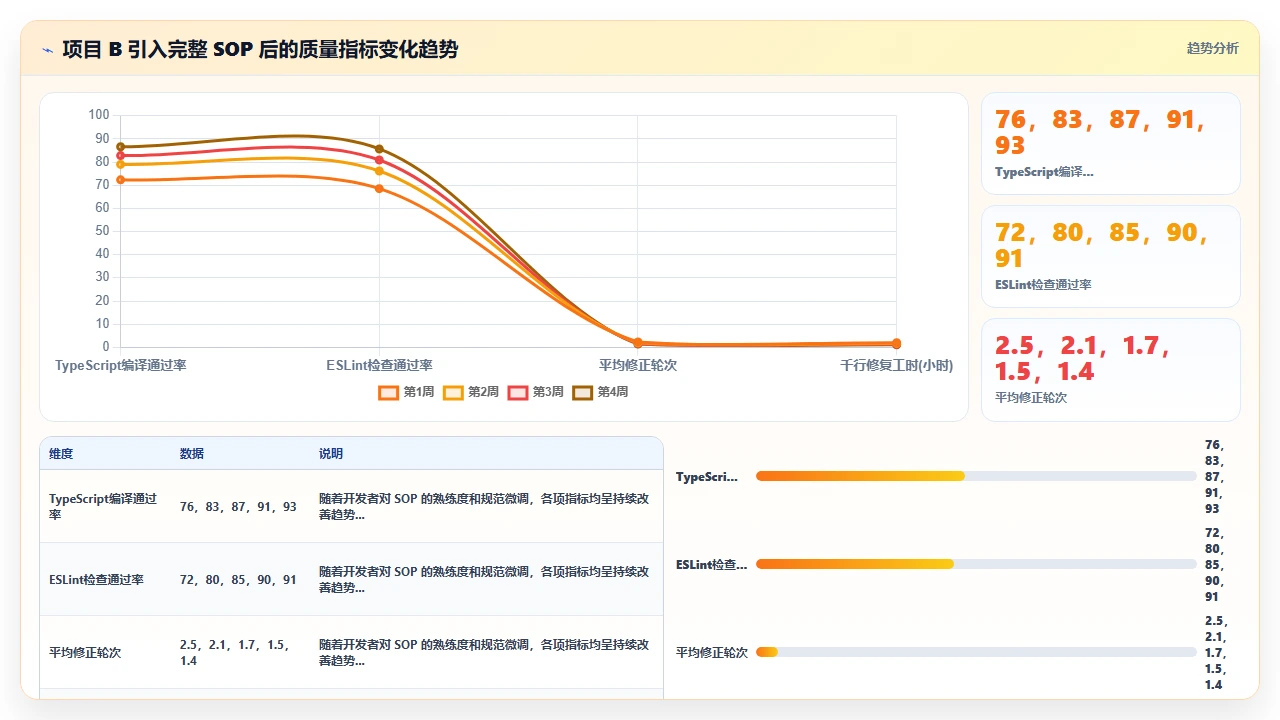Screen dimensions: 1280x720
Task: Click the chart x-axis label TypeScript编译通过率
Action: [x=121, y=365]
